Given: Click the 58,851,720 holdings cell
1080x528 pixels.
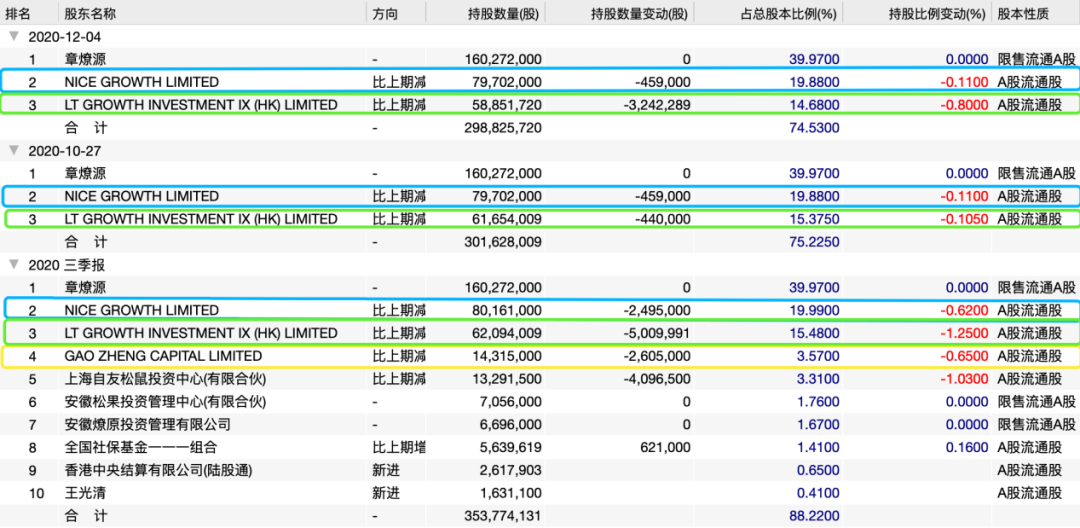Looking at the screenshot, I should click(503, 105).
